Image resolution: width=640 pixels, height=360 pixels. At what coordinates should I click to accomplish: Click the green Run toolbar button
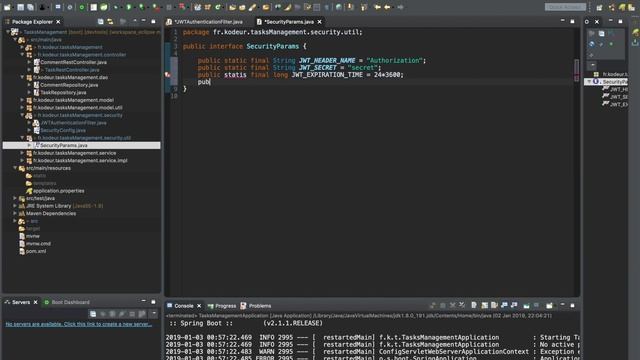(x=129, y=7)
